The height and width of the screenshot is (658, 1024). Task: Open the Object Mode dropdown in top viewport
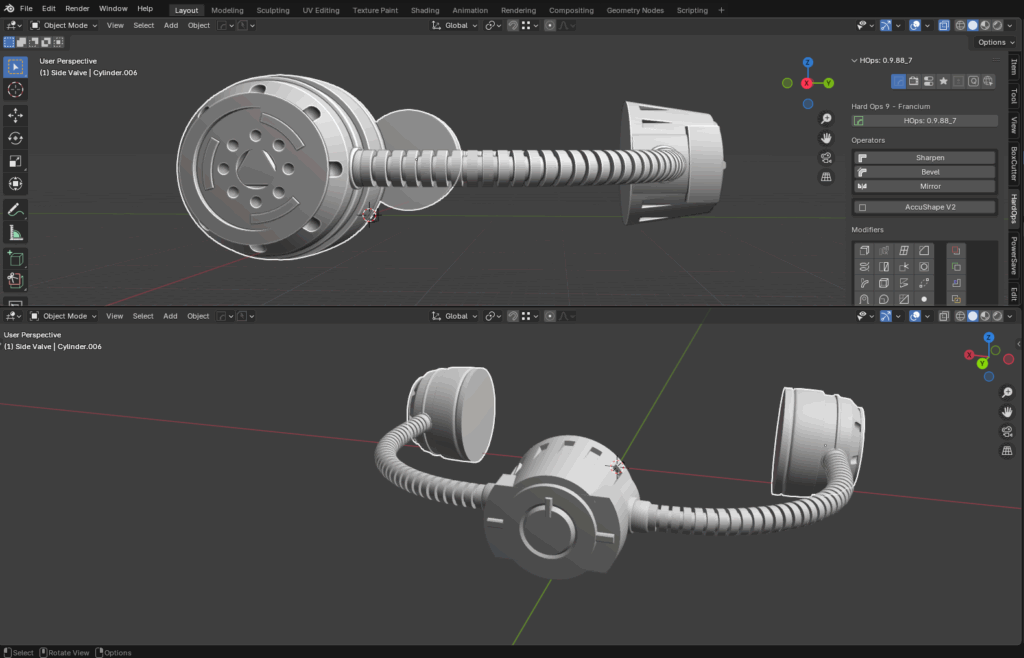pyautogui.click(x=64, y=25)
